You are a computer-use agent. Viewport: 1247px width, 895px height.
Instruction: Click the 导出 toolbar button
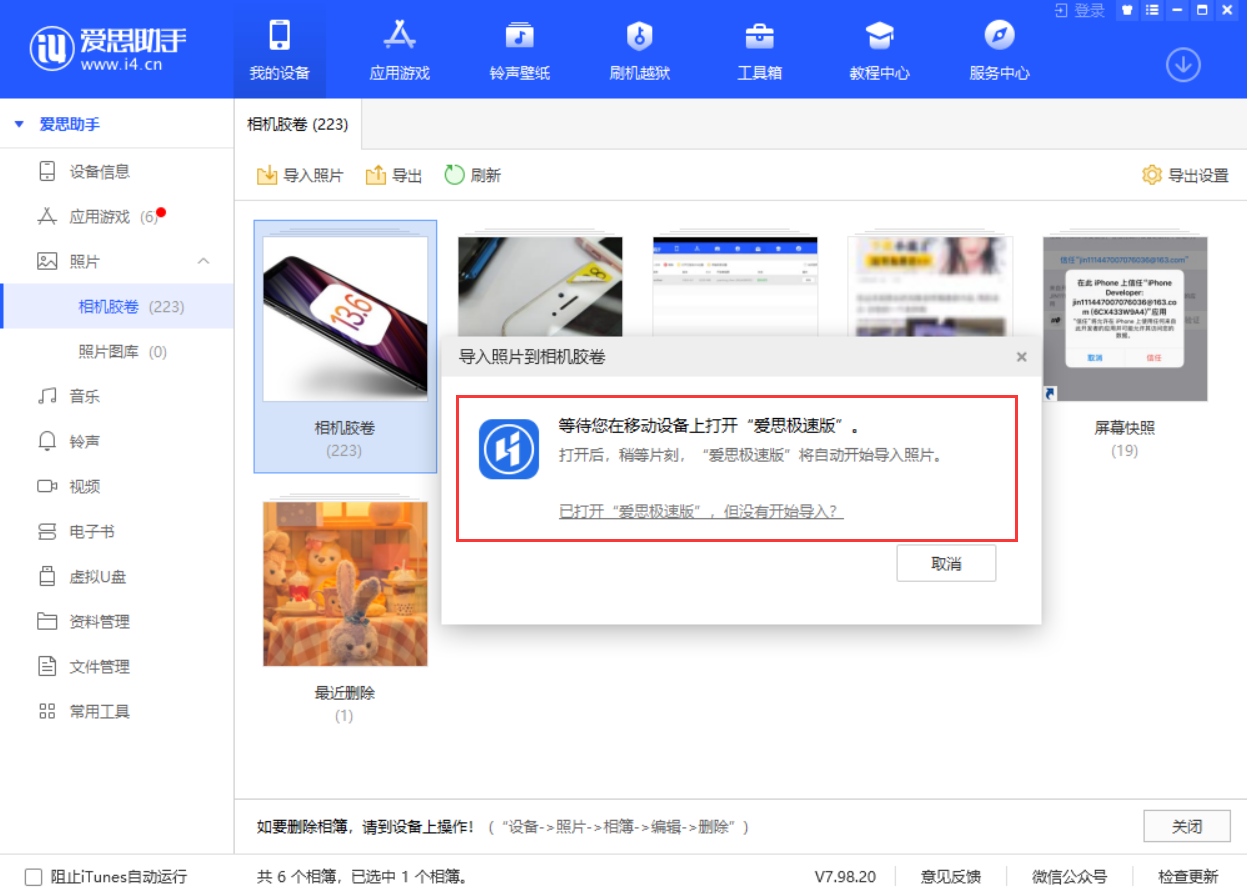[394, 175]
